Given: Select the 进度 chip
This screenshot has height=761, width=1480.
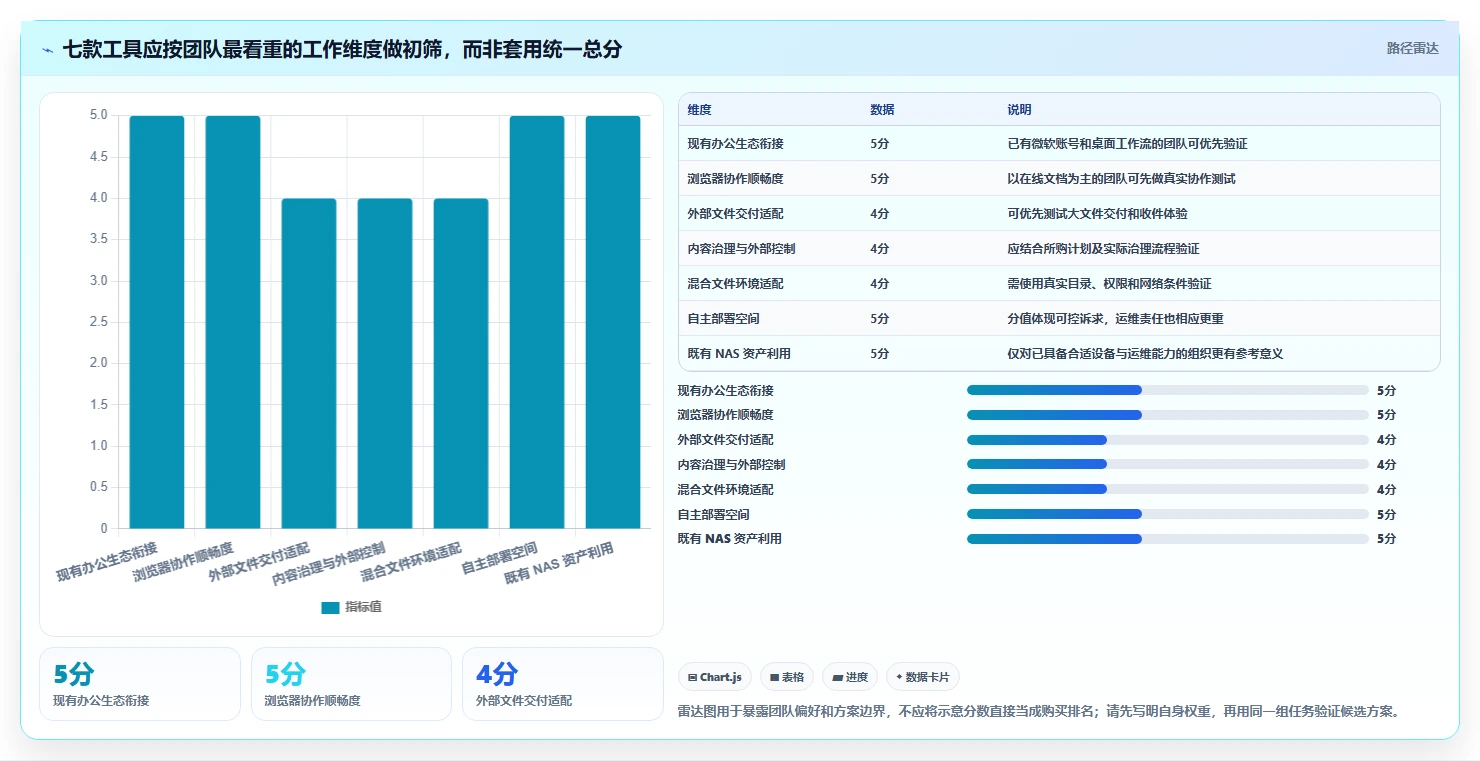Looking at the screenshot, I should click(850, 677).
